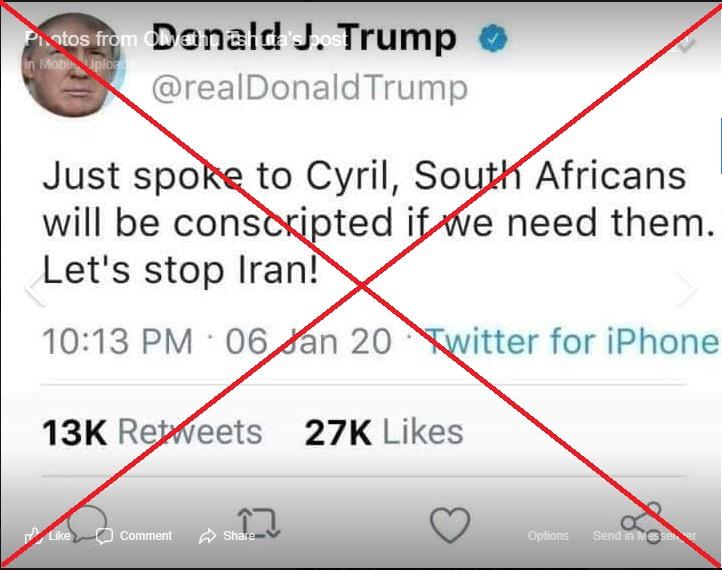The width and height of the screenshot is (722, 570).
Task: Open the Options menu
Action: click(x=548, y=536)
